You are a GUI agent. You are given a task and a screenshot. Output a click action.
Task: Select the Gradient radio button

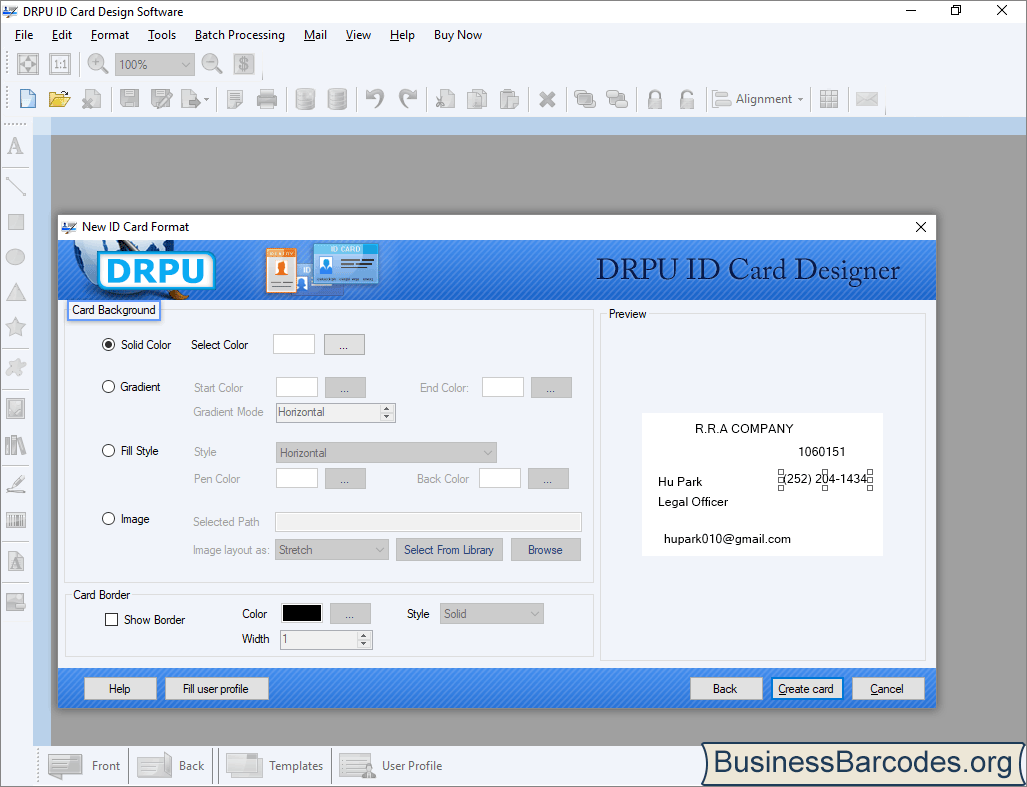(108, 387)
